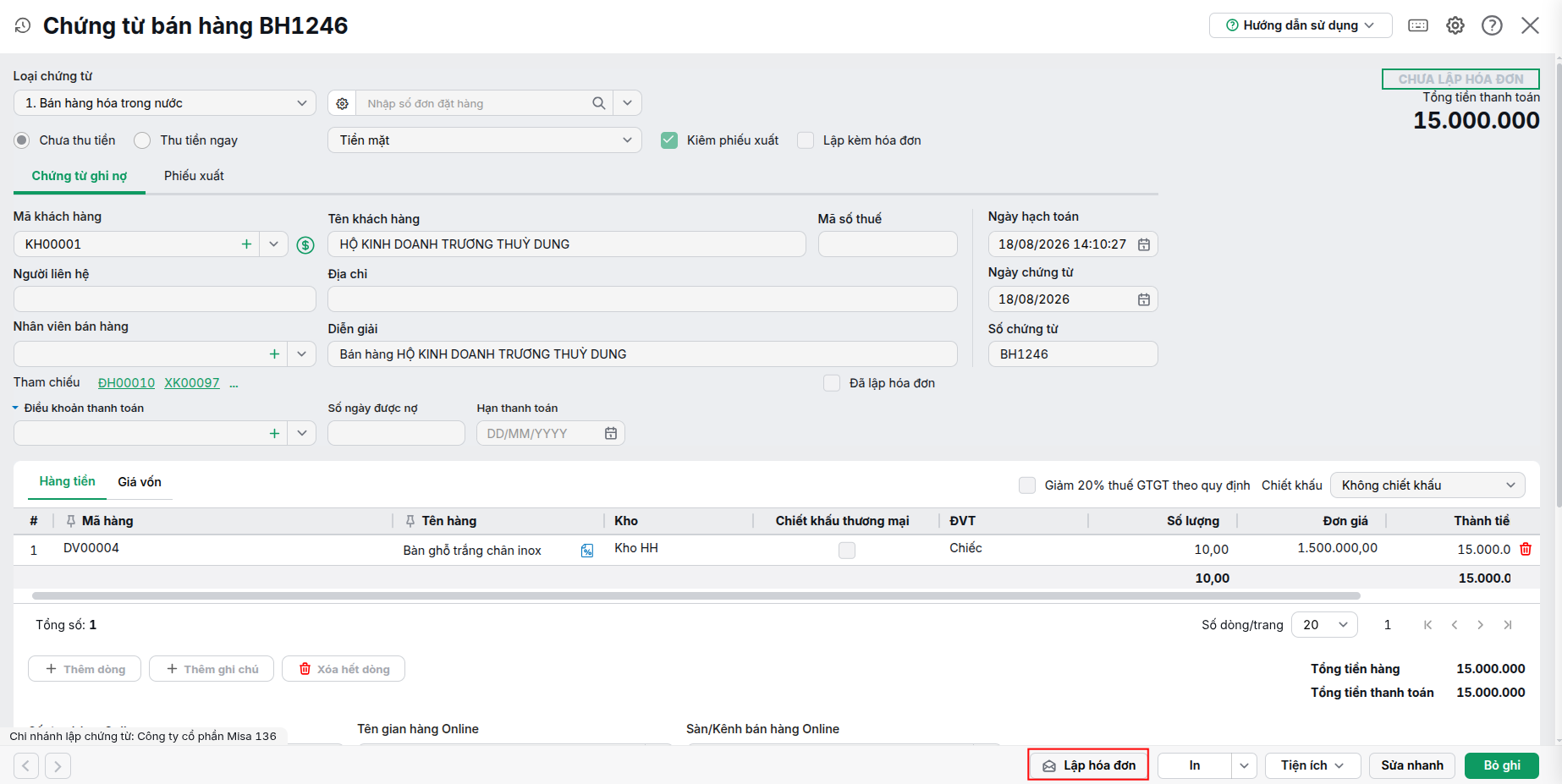1562x784 pixels.
Task: Click the percent icon next to Bàn ghỗ trắng chân inox
Action: tap(587, 551)
